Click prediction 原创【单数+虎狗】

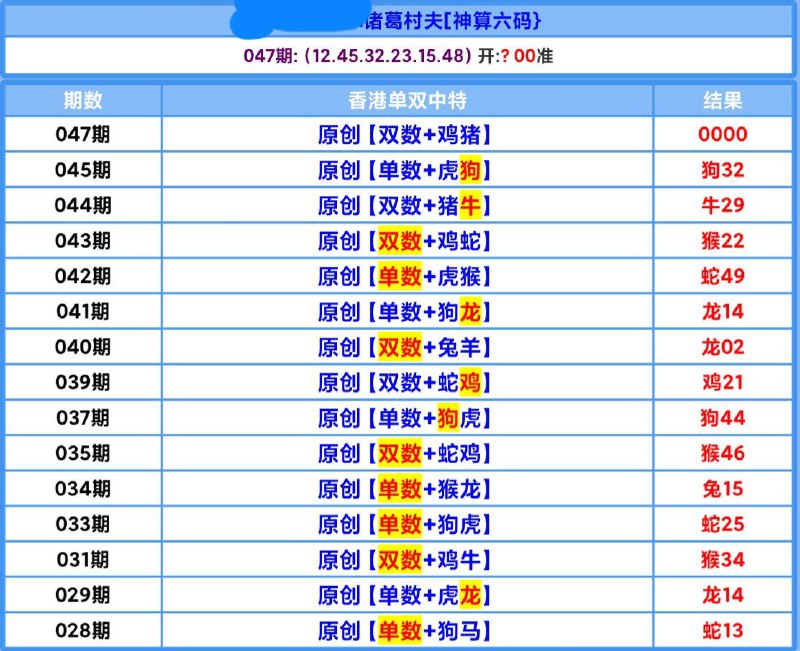(405, 170)
